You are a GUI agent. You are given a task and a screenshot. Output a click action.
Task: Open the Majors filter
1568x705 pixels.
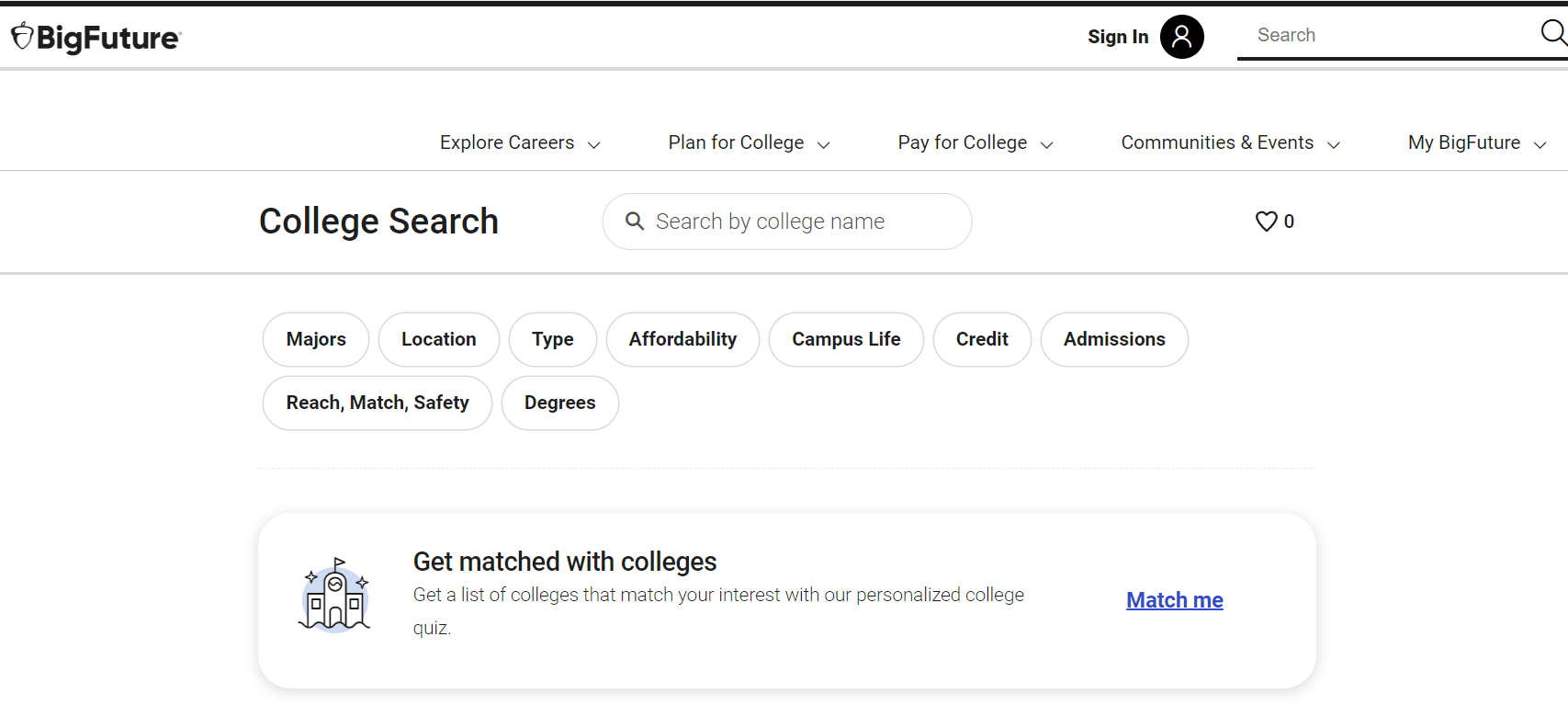[316, 339]
